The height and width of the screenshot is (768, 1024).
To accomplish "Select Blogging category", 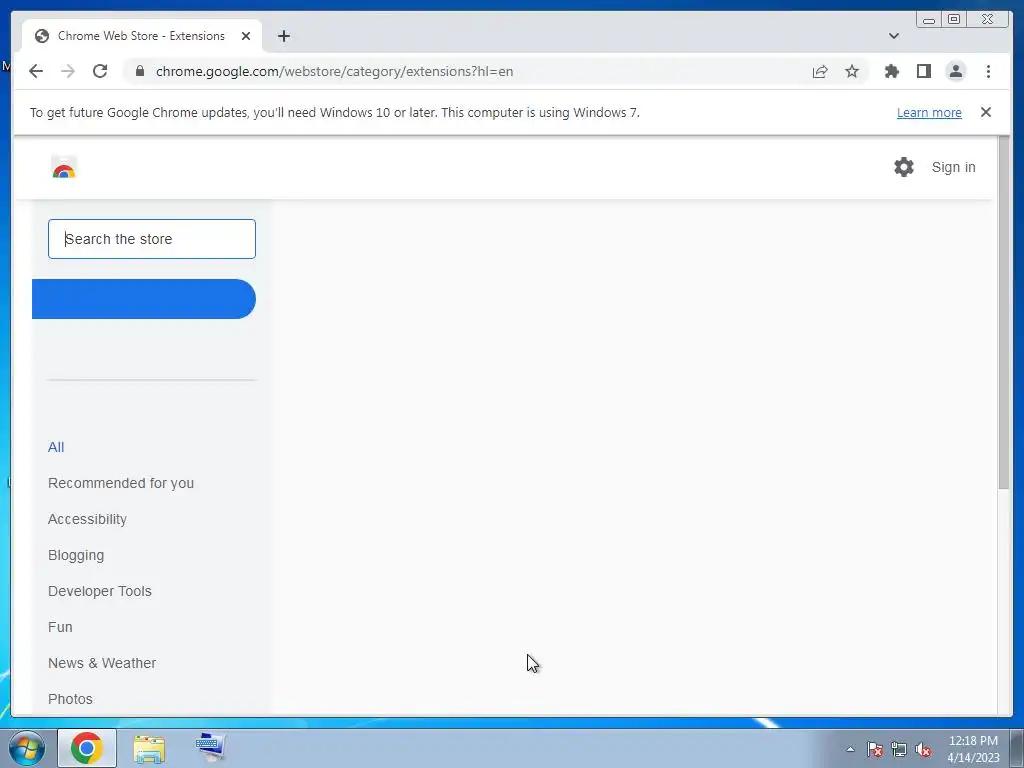I will [x=76, y=555].
